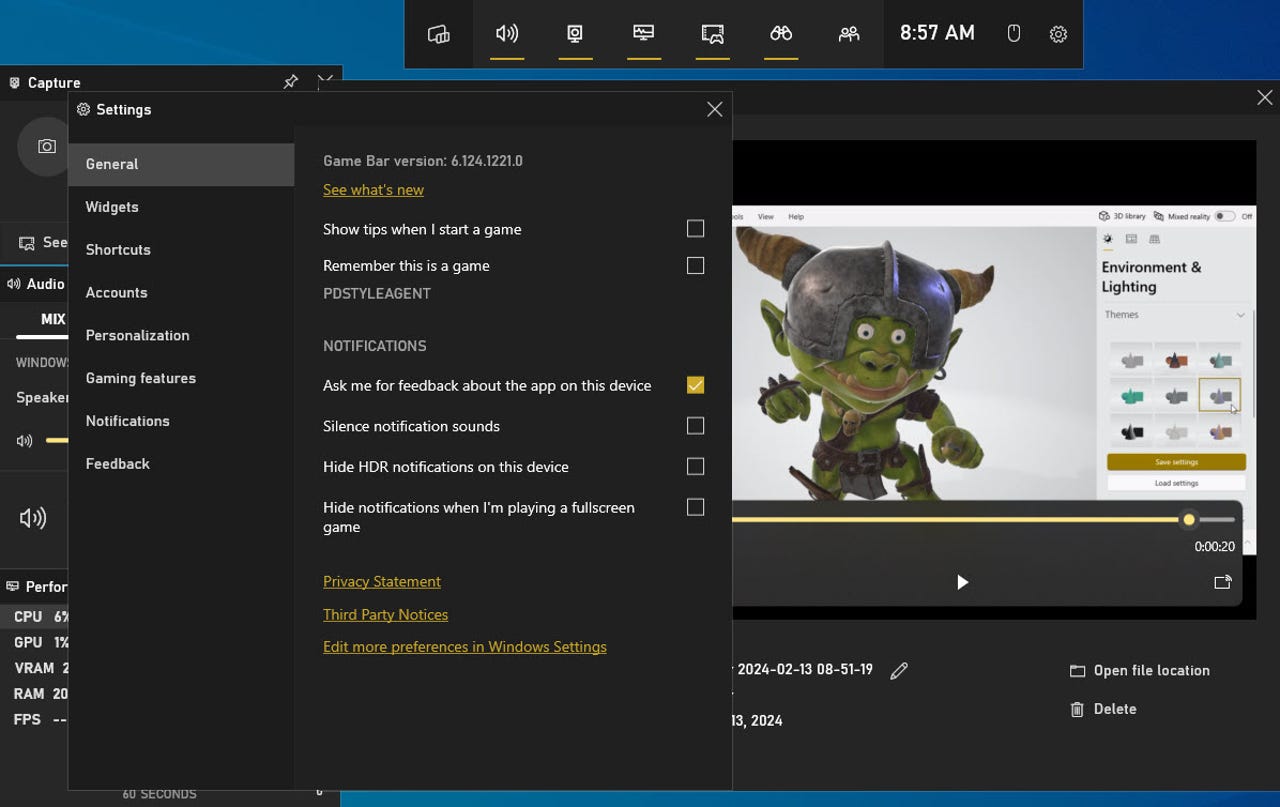Check Hide HDR notifications on this device
The width and height of the screenshot is (1280, 807).
[695, 466]
